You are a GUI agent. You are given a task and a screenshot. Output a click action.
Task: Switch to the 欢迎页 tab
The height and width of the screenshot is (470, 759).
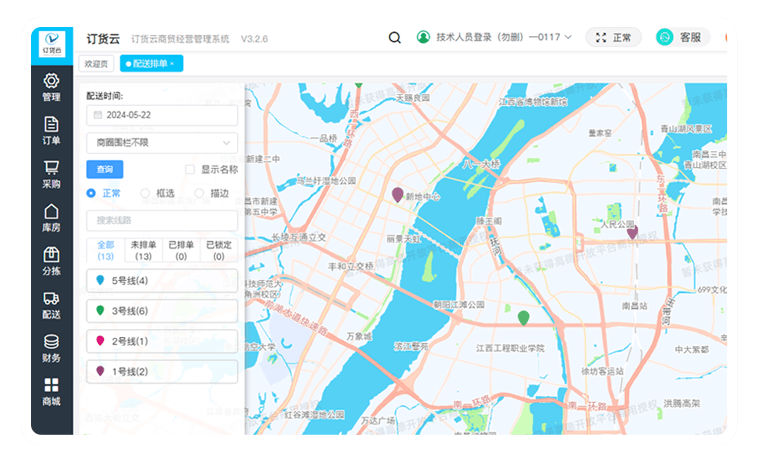(x=97, y=64)
